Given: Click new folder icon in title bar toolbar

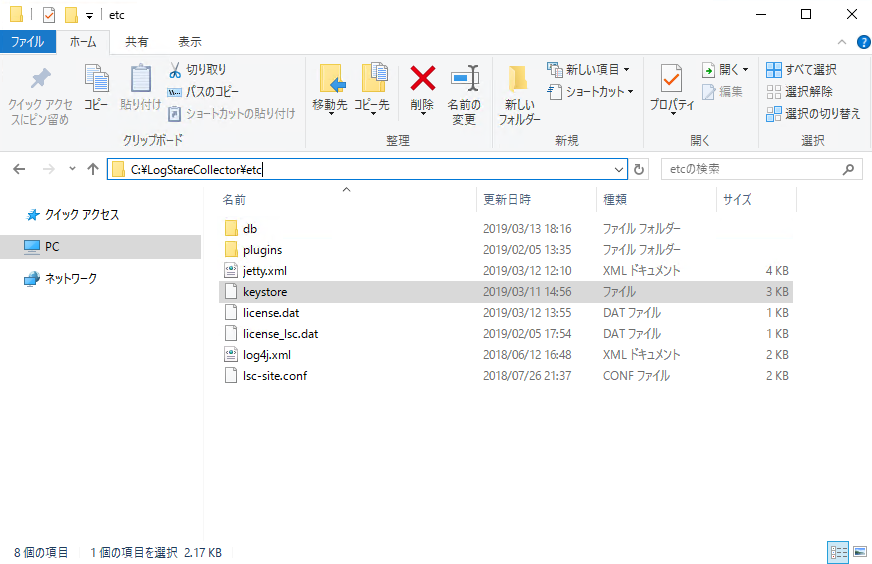Looking at the screenshot, I should point(71,15).
